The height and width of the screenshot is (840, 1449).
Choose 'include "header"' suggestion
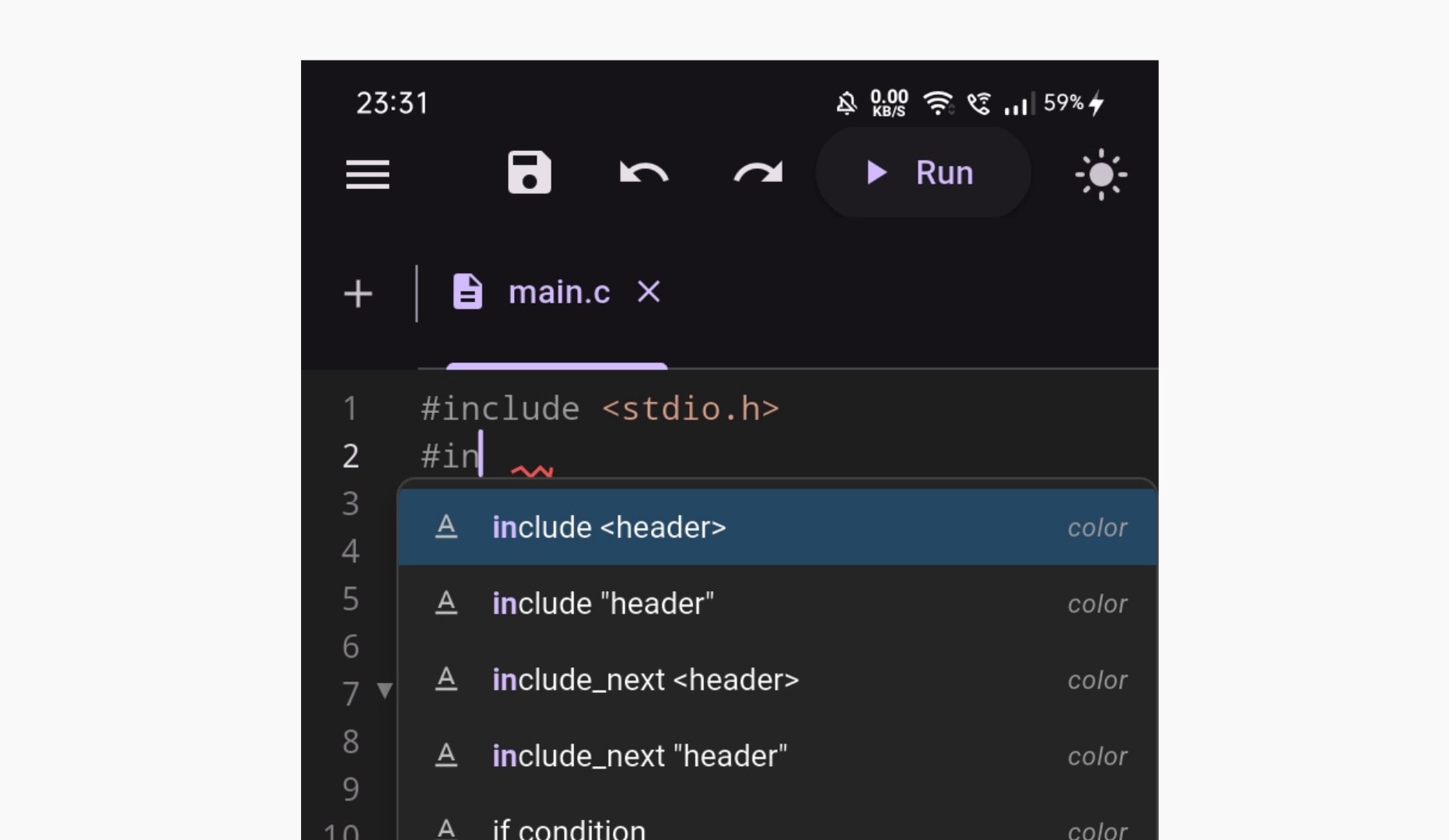(x=603, y=604)
